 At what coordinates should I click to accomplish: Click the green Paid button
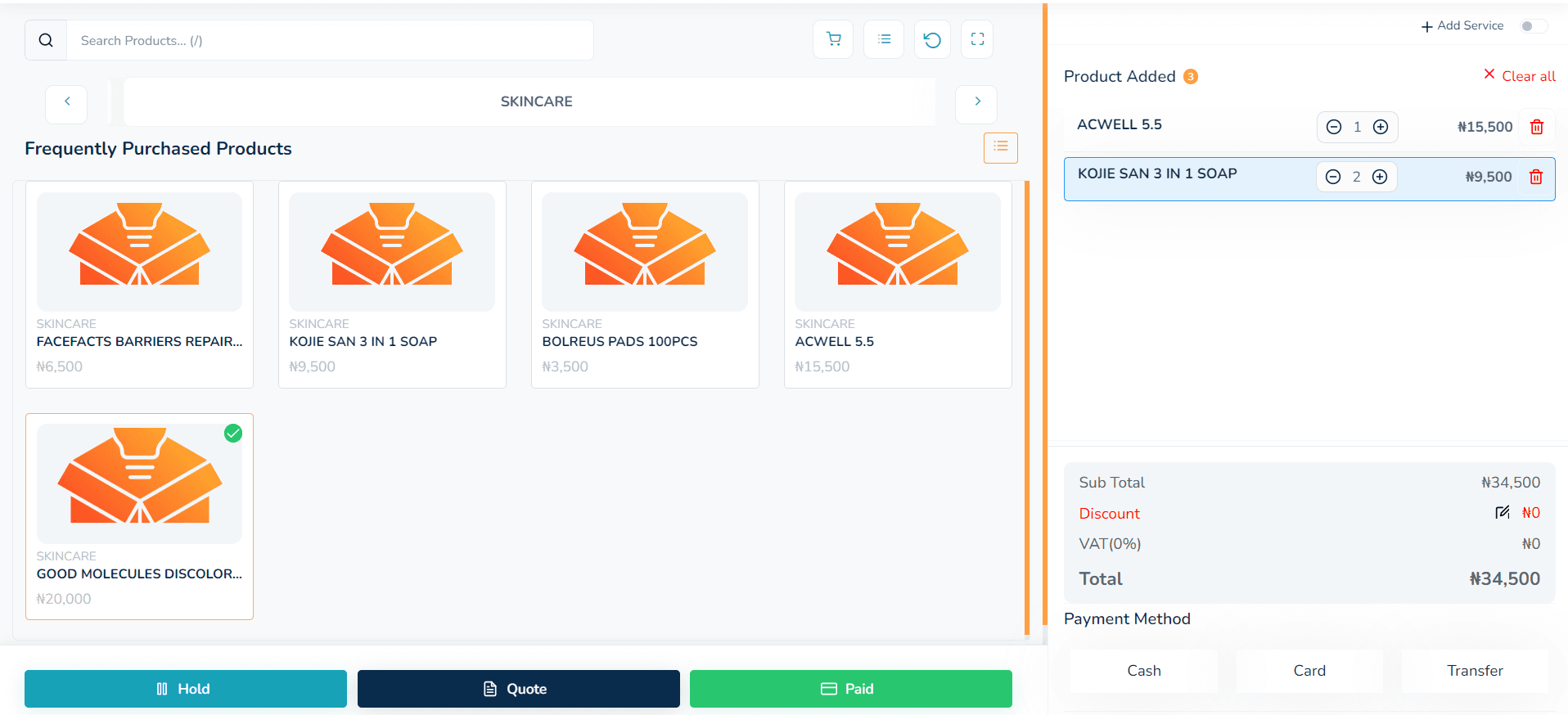850,689
